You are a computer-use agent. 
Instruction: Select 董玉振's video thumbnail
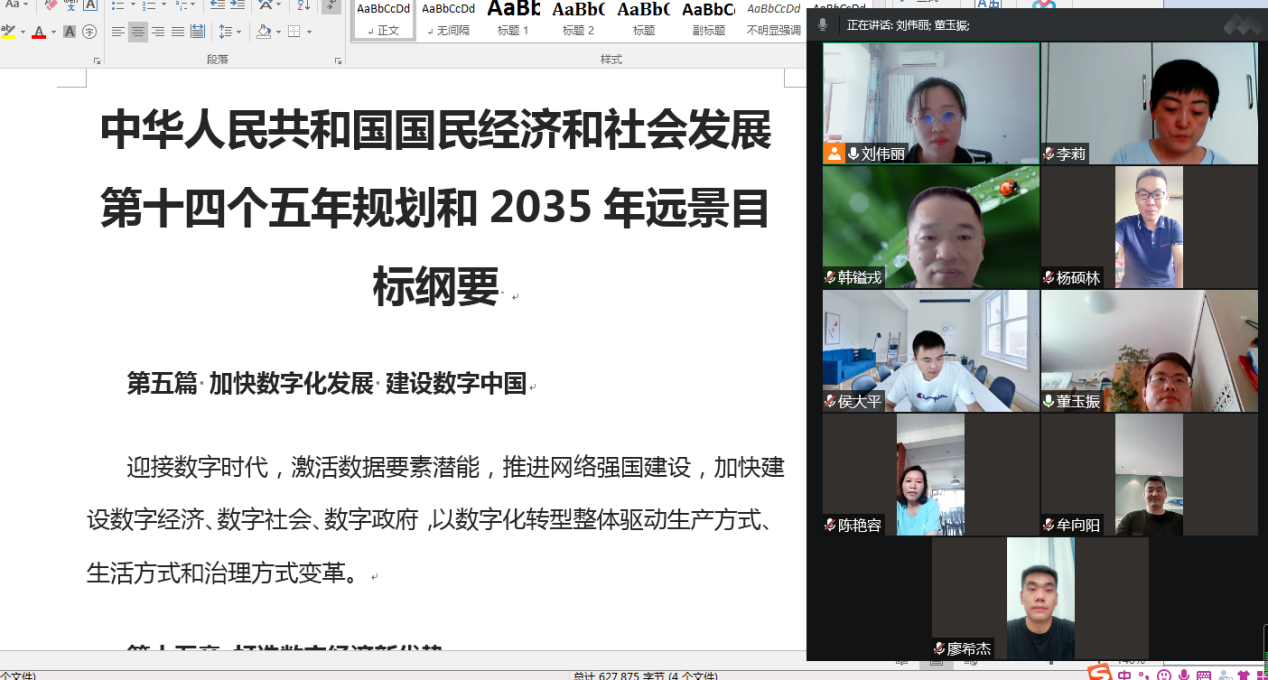point(1149,351)
